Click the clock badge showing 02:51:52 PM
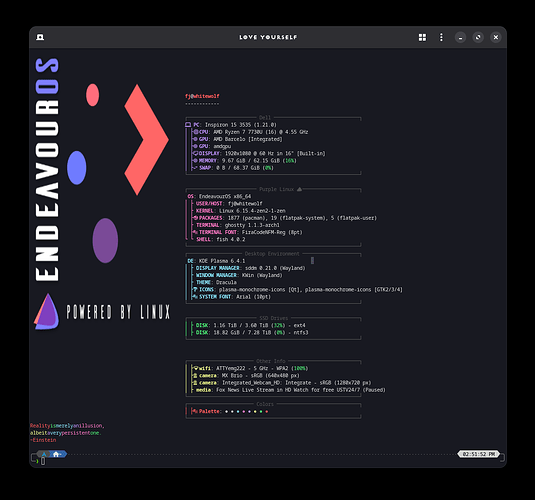Screen dimensions: 535x500 [x=479, y=454]
